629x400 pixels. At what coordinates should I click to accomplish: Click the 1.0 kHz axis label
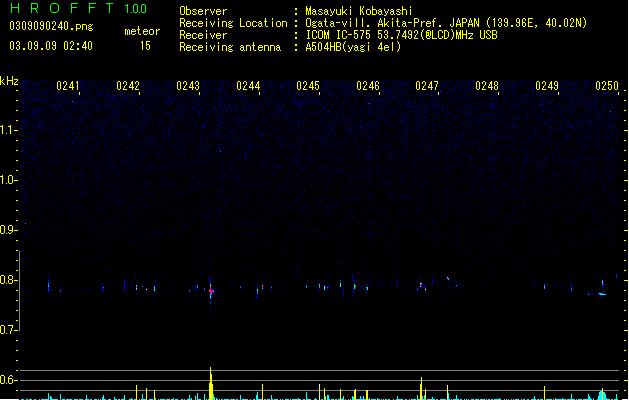9,180
